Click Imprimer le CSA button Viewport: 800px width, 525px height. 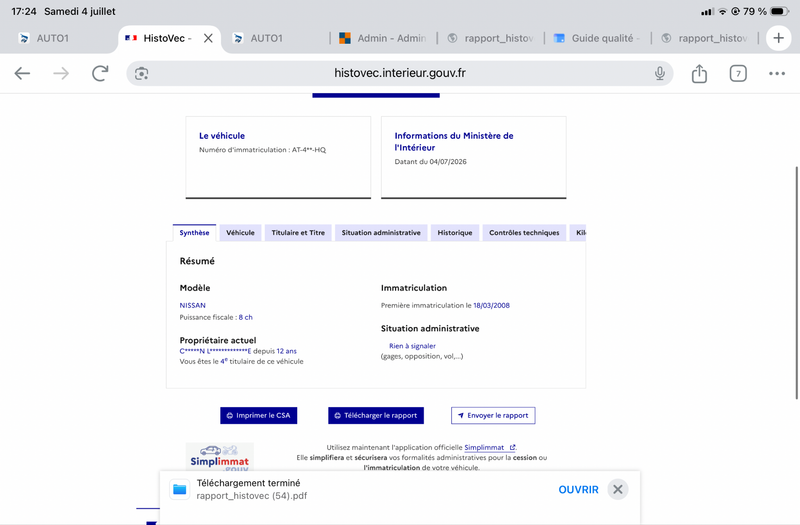(259, 415)
